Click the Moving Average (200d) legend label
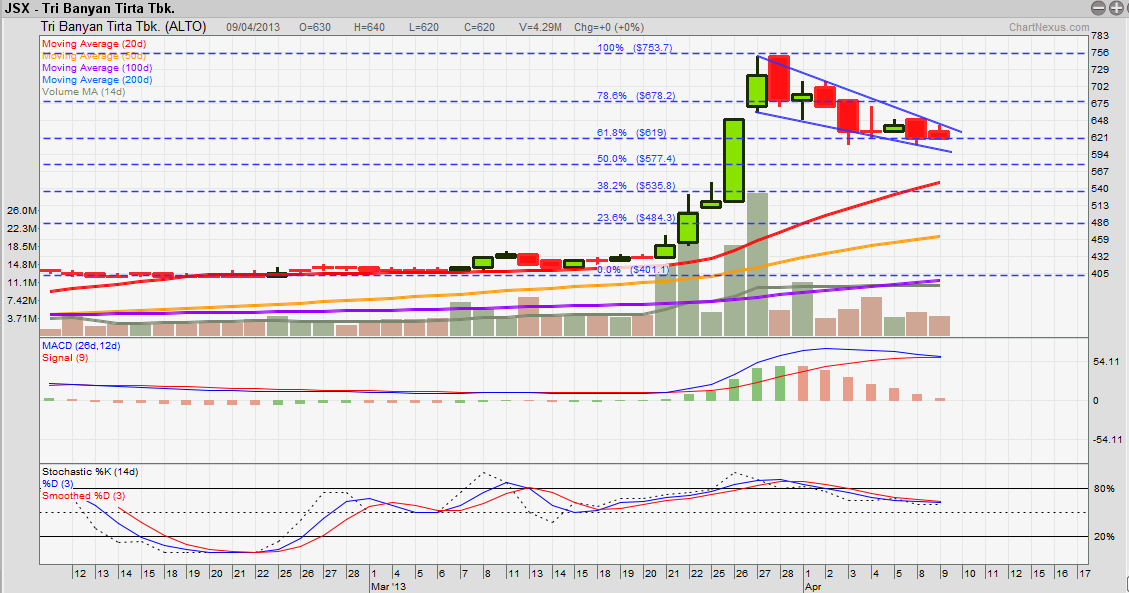Screen dimensions: 1129x593 (x=95, y=80)
